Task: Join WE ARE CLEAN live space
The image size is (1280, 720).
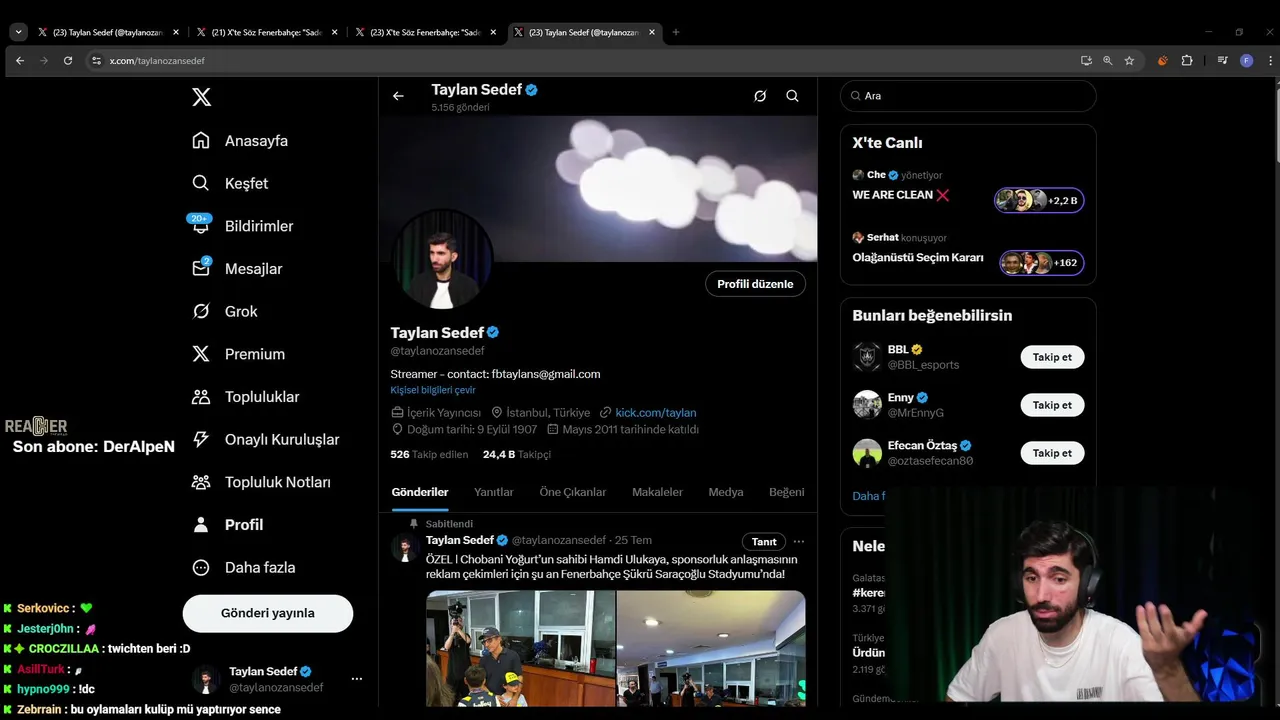Action: coord(968,188)
